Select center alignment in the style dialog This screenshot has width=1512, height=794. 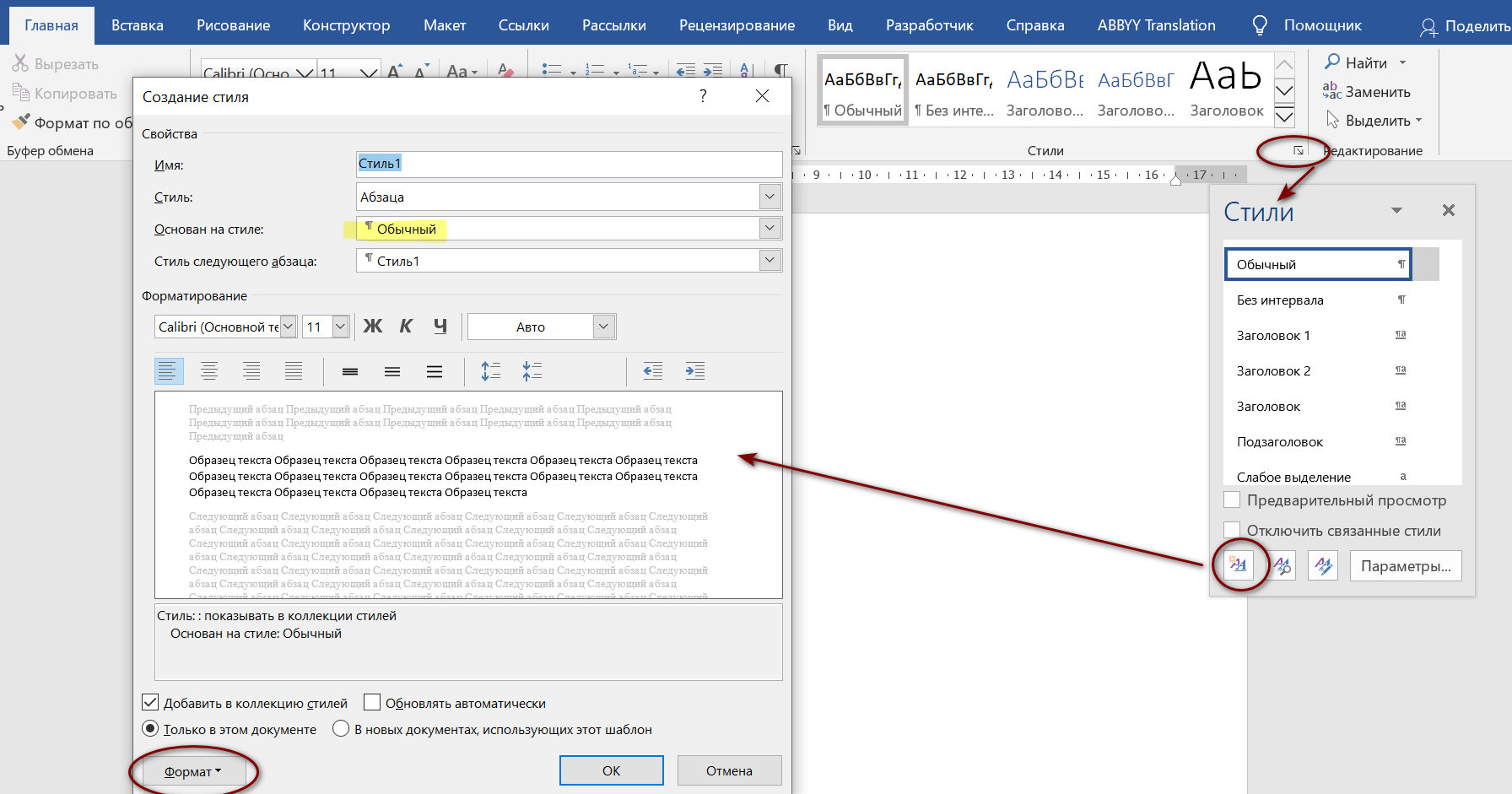pos(209,371)
